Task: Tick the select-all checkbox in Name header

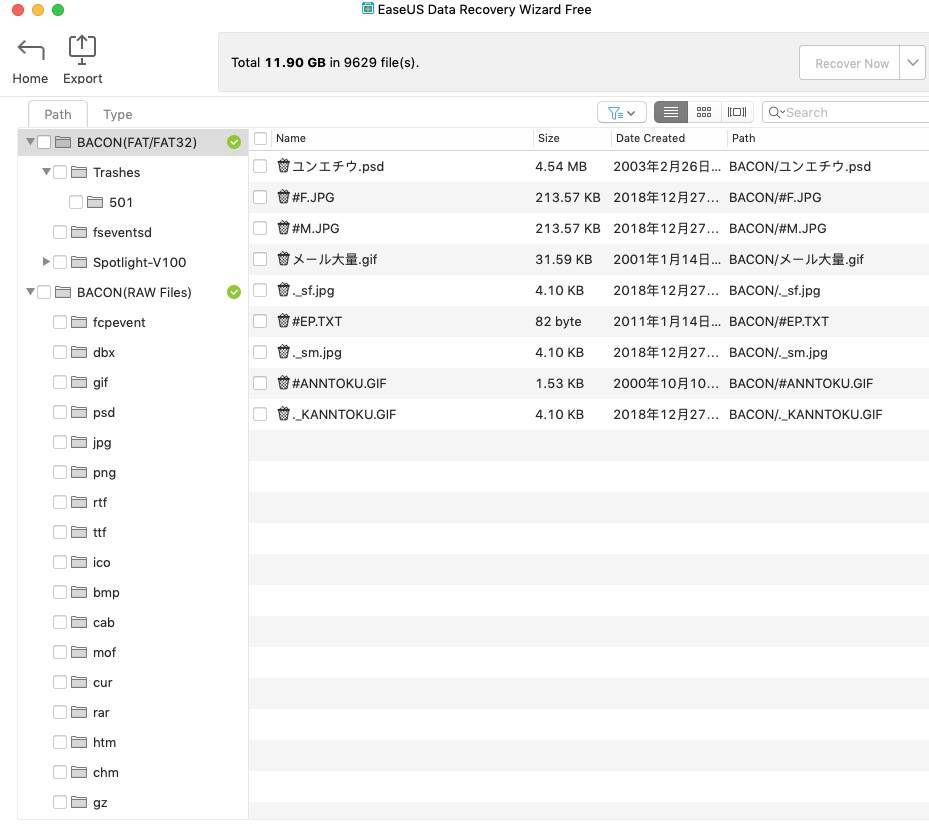Action: tap(260, 139)
